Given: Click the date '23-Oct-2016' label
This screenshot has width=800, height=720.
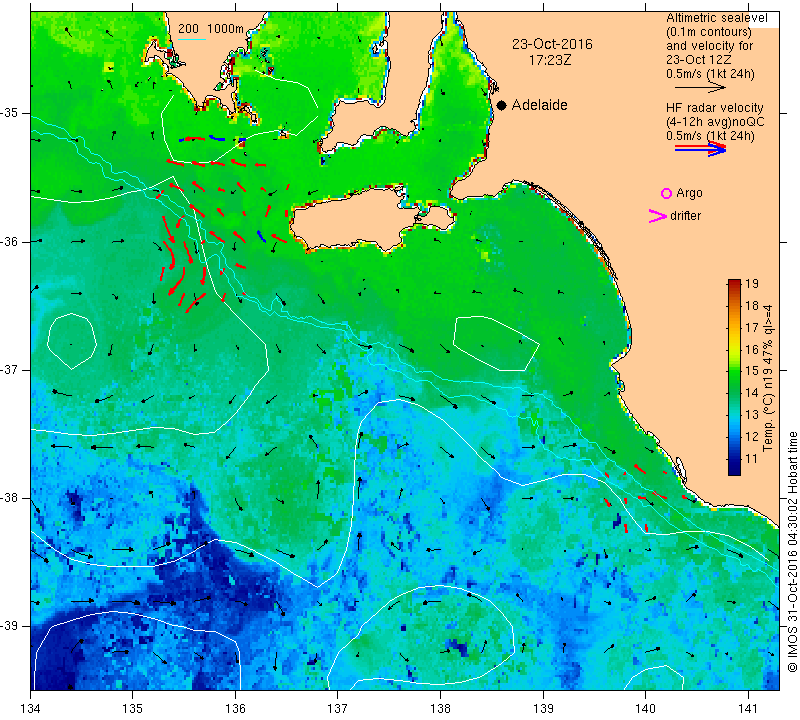Looking at the screenshot, I should pyautogui.click(x=552, y=44).
